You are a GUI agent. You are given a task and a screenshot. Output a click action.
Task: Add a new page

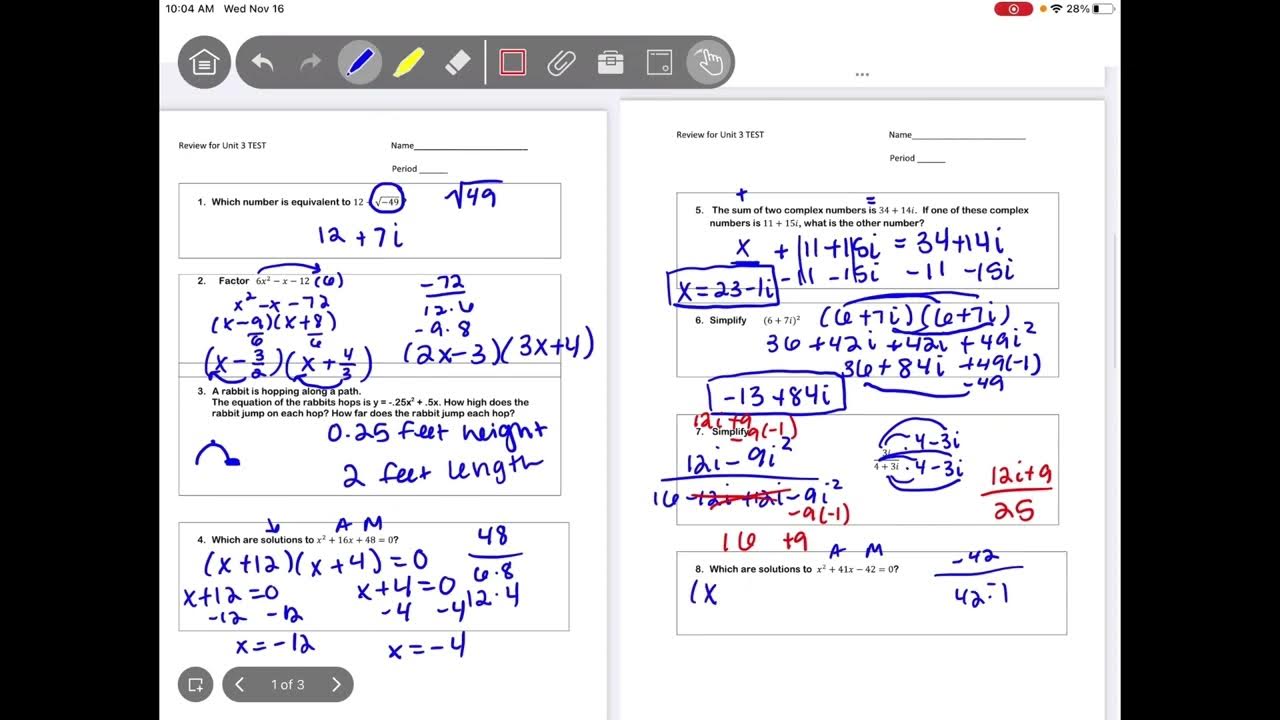196,684
